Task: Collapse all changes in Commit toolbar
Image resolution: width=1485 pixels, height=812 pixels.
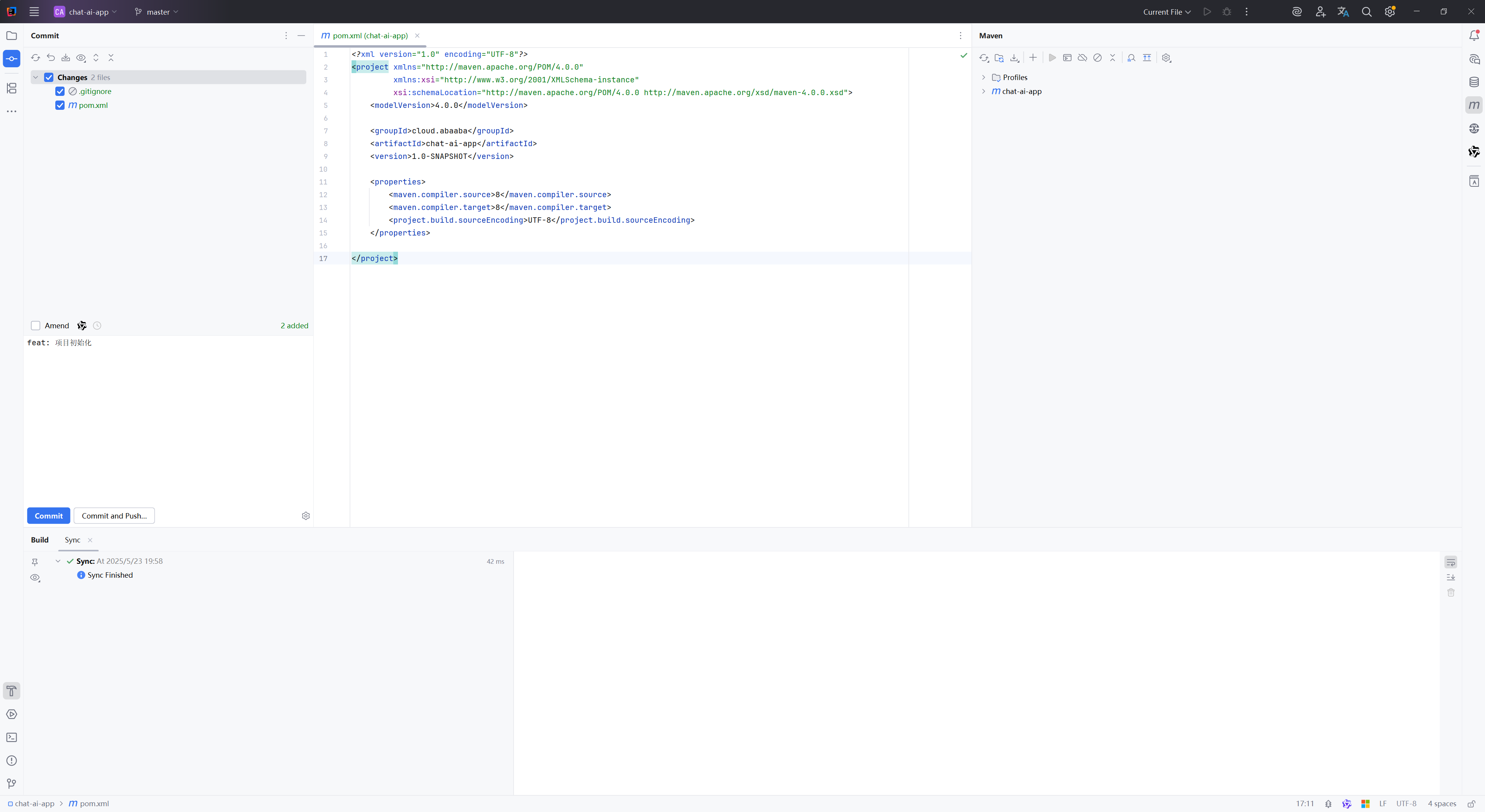Action: point(111,58)
